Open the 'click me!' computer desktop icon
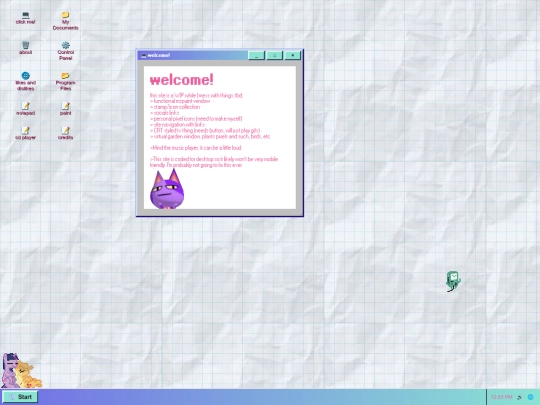Screen dimensions: 540x405 pos(25,18)
